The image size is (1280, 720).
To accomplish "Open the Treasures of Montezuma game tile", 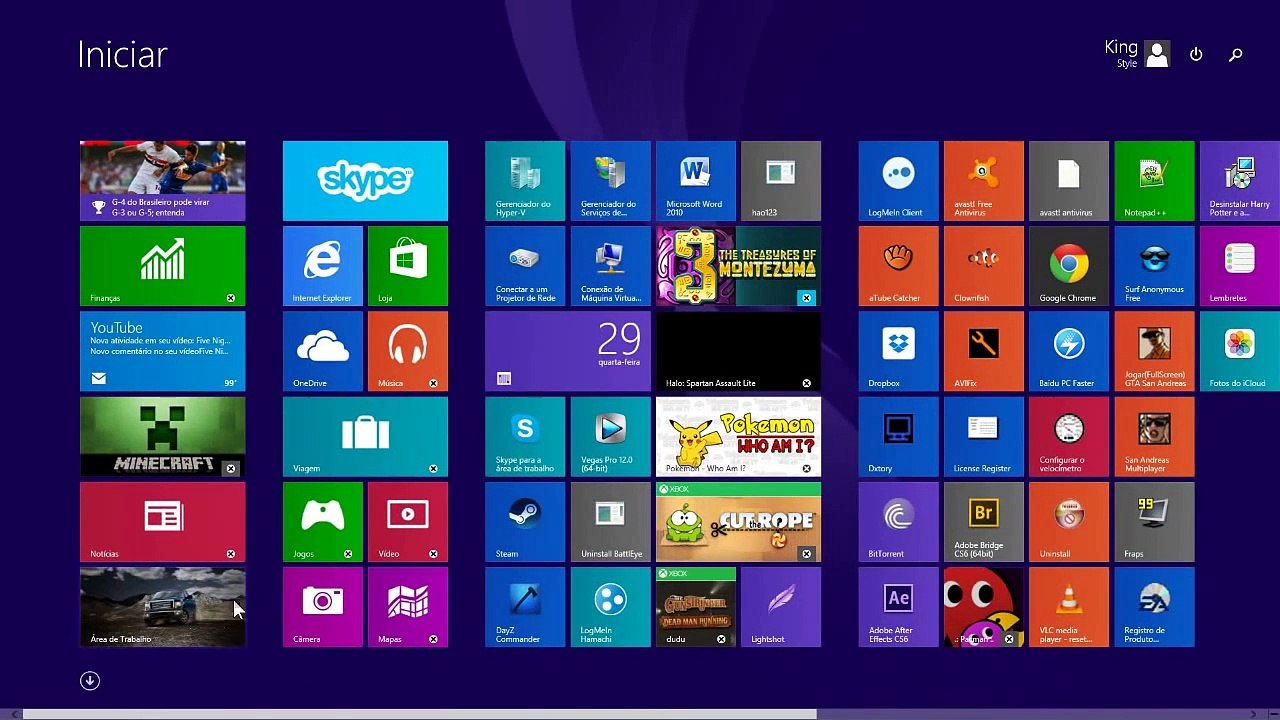I will [738, 266].
